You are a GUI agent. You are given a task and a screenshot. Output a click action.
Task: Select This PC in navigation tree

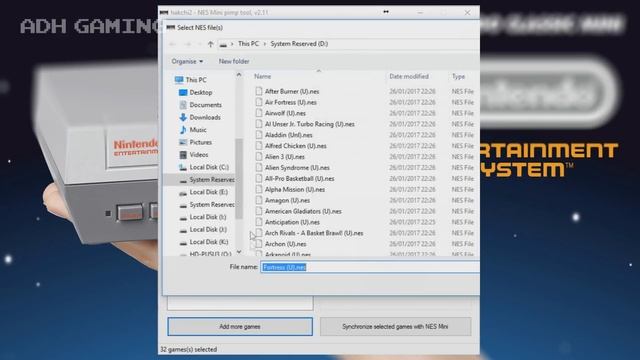click(196, 80)
